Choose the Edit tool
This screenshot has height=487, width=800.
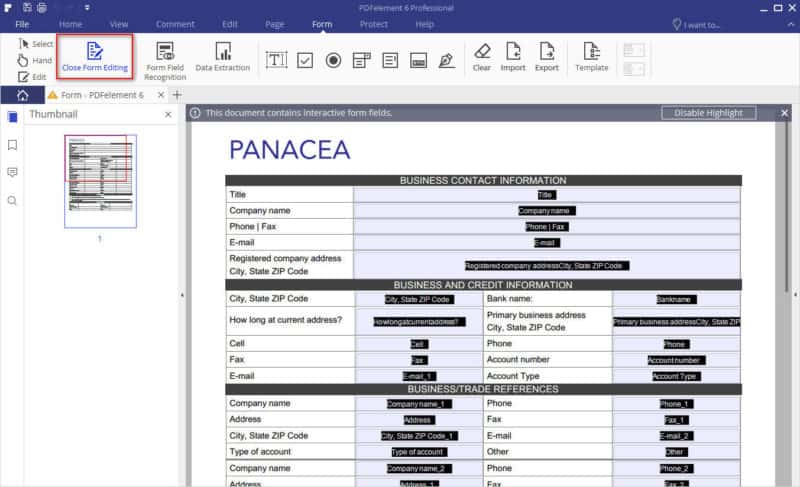[32, 77]
